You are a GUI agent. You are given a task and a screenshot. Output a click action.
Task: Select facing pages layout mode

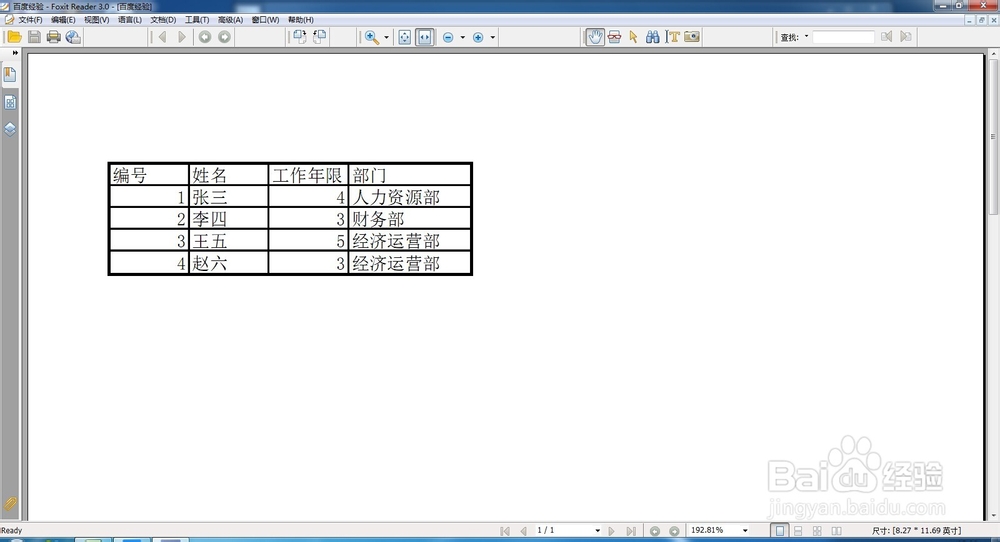tap(837, 531)
